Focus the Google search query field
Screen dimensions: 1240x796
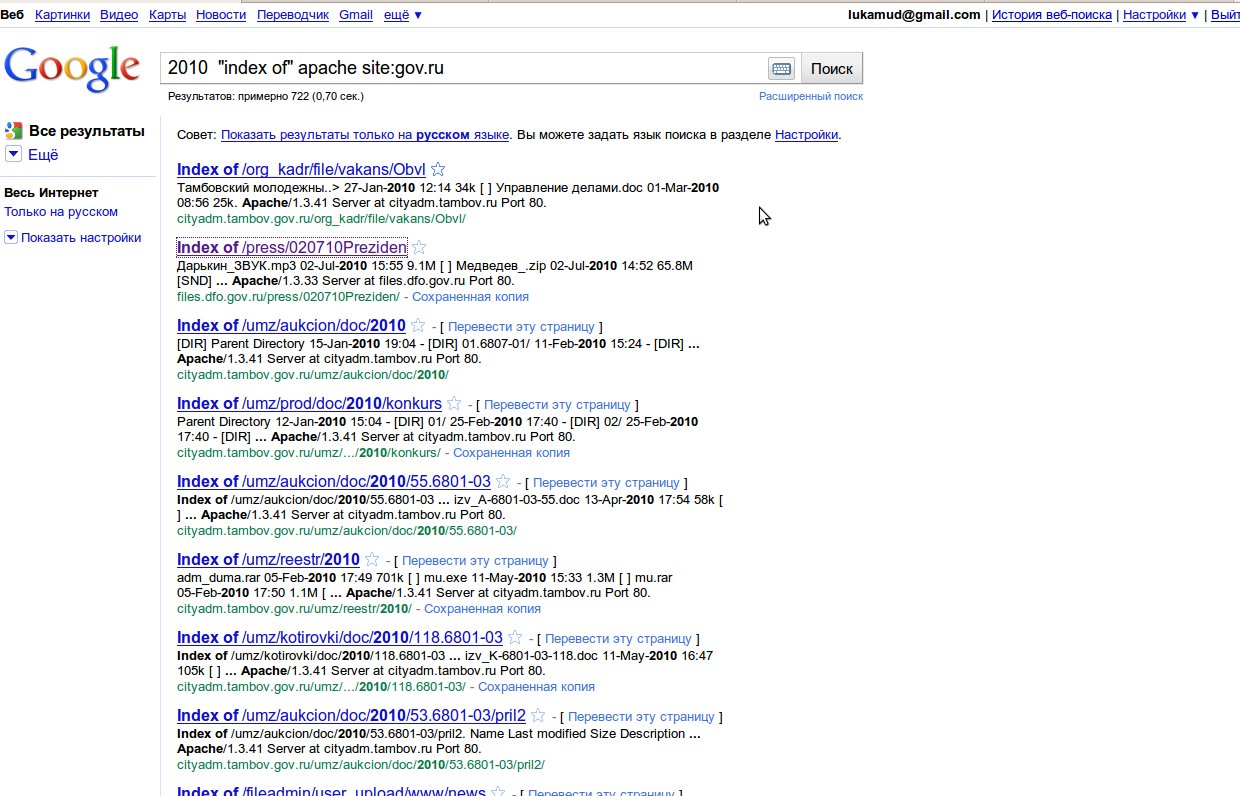464,69
